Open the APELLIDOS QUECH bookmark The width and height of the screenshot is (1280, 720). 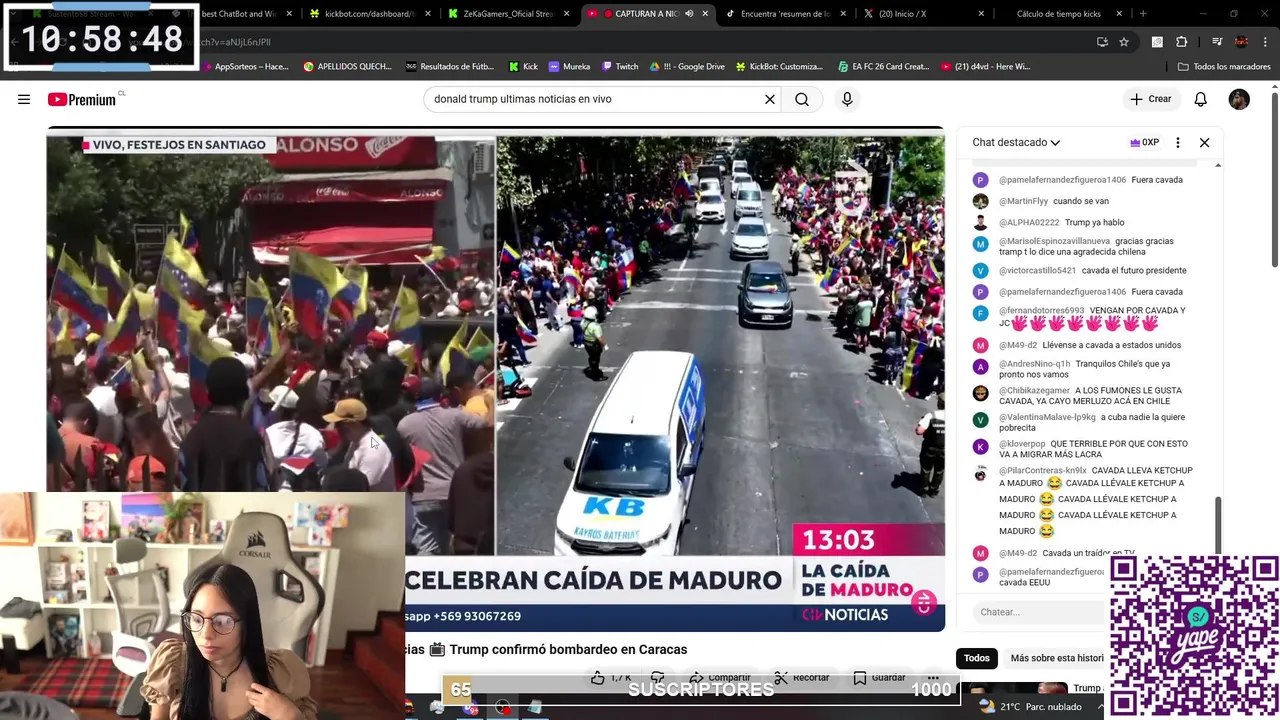pos(346,66)
